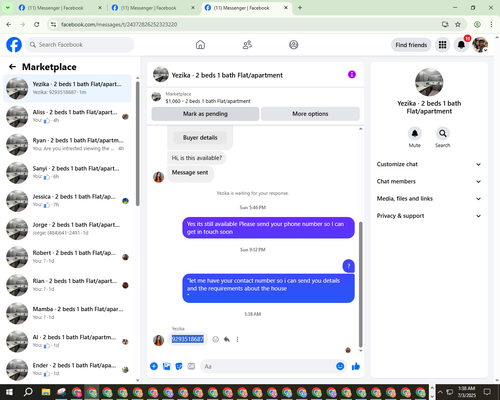Viewport: 500px width, 400px height.
Task: Open Jessica conversation in list
Action: (67, 201)
